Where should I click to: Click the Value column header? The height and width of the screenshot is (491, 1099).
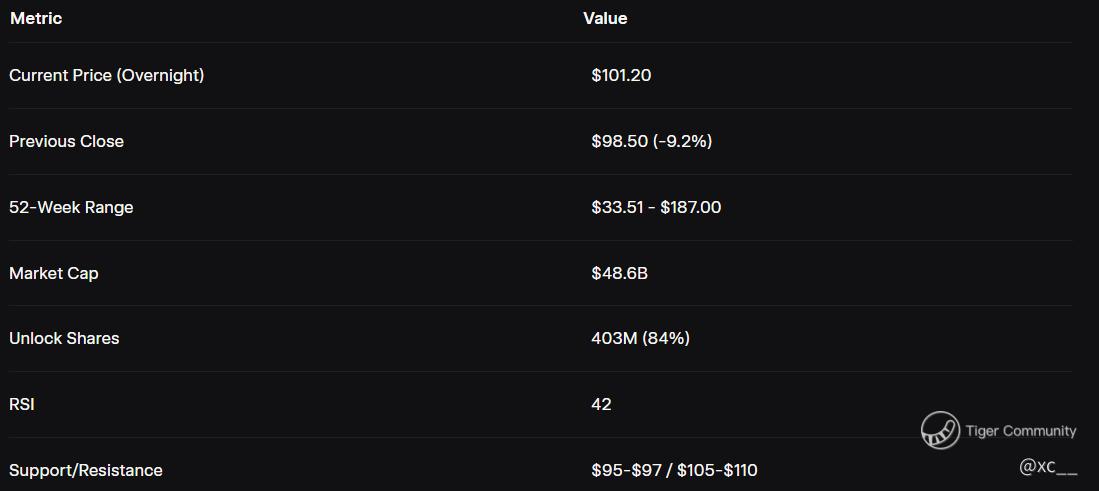tap(605, 19)
